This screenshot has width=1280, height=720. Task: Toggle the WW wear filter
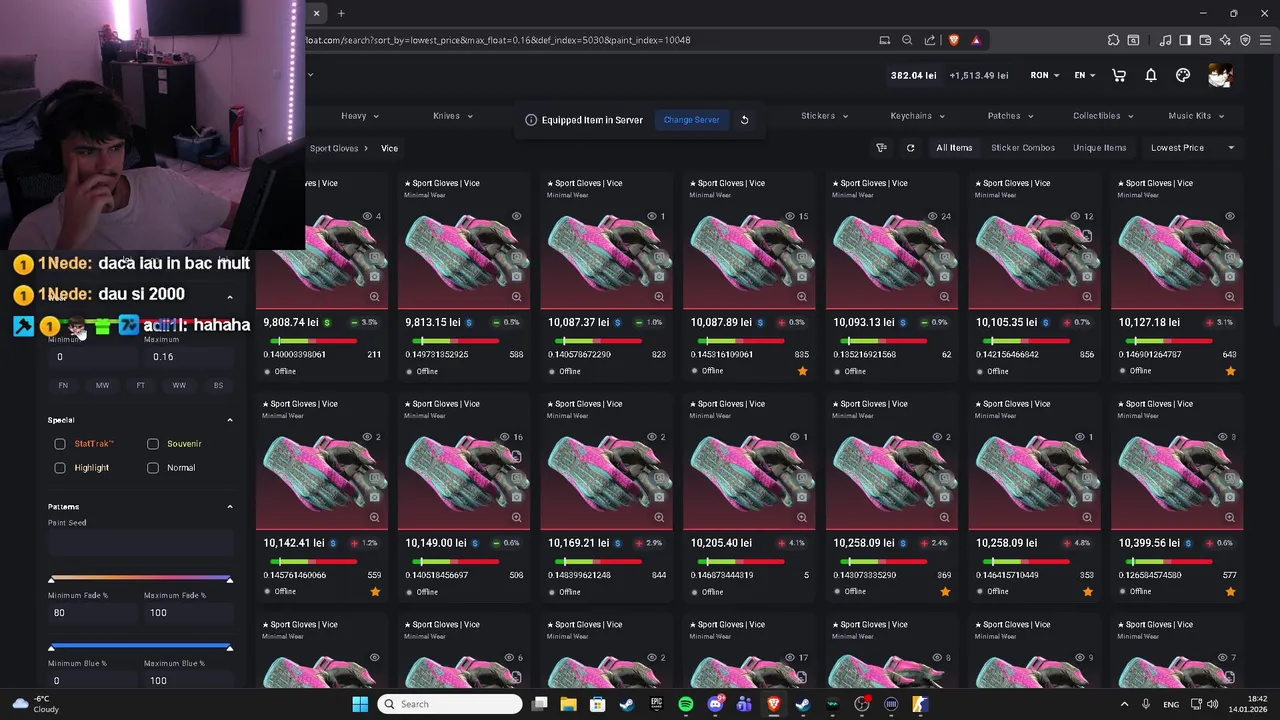tap(179, 385)
